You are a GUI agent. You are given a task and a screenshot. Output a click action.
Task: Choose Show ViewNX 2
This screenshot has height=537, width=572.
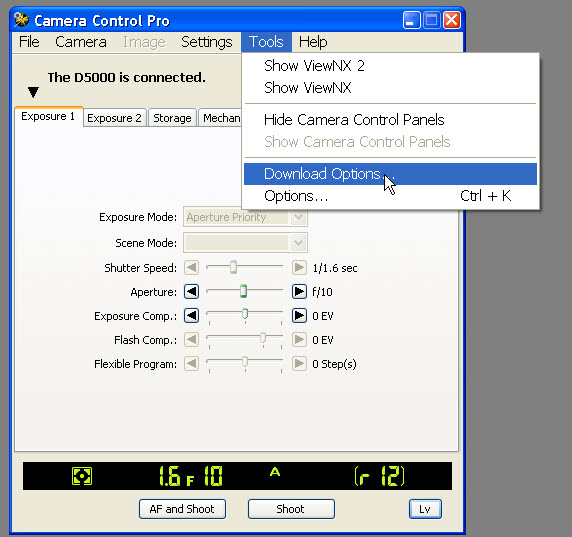coord(390,66)
